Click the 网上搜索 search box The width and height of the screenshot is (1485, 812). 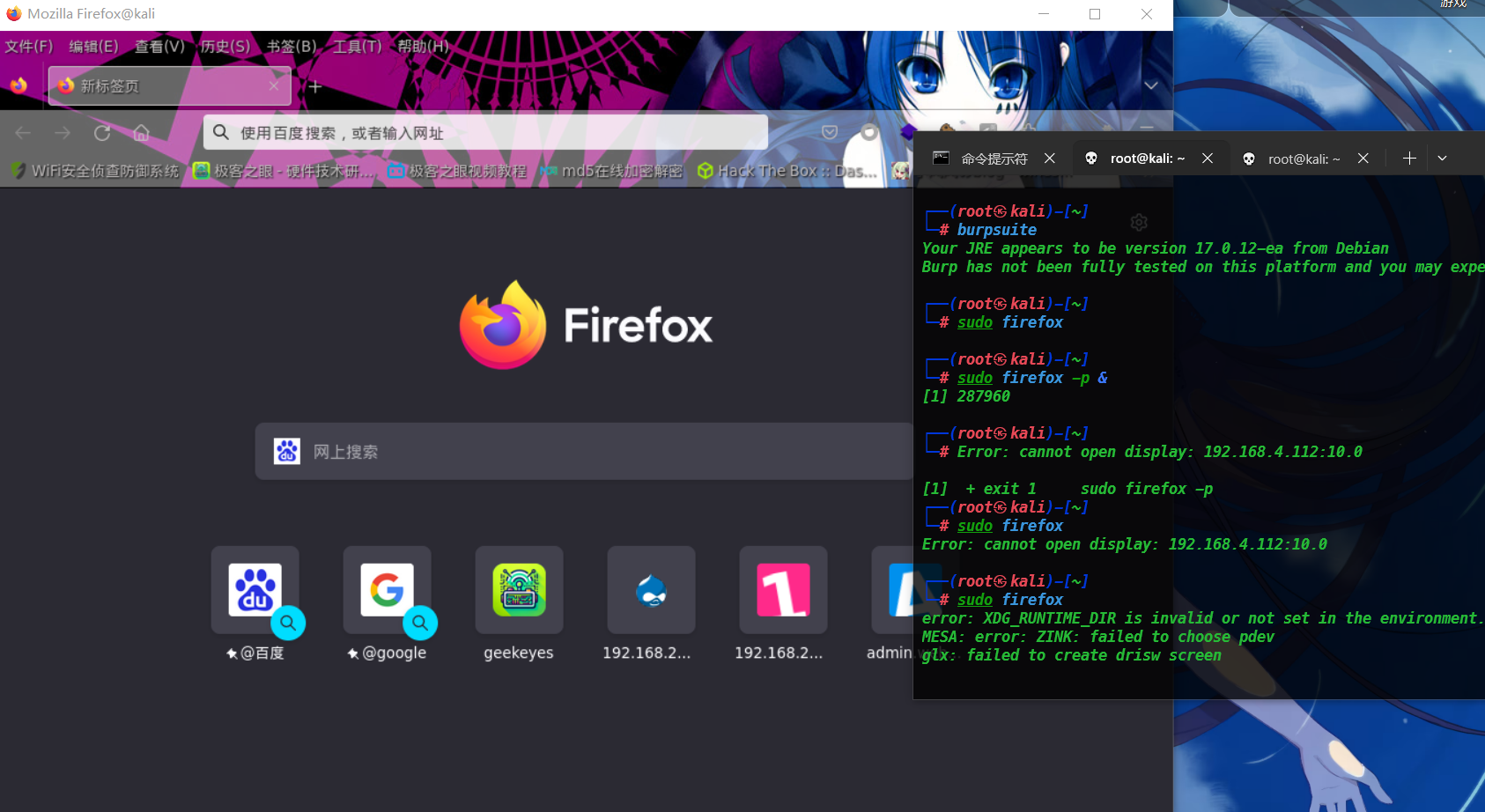(x=584, y=451)
